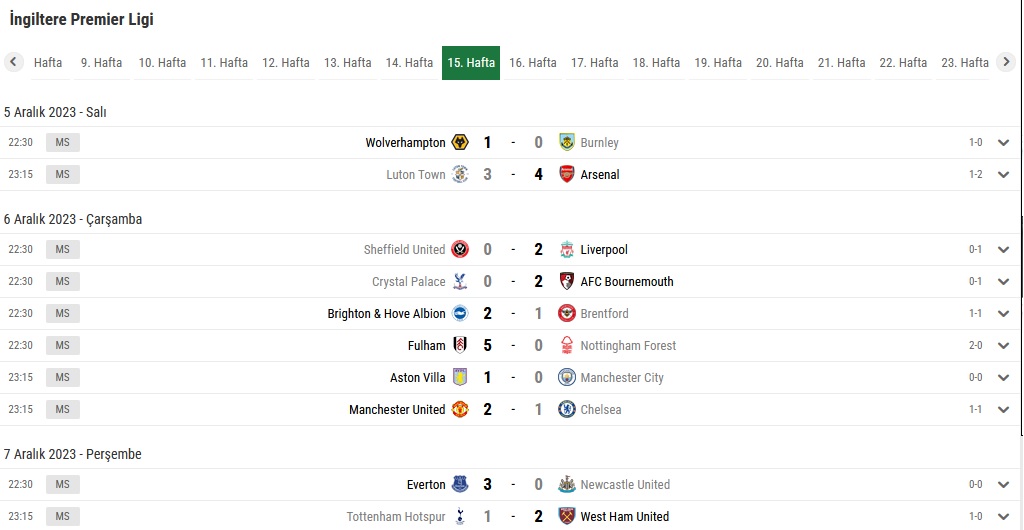This screenshot has width=1024, height=530.
Task: Click the Liverpool club crest
Action: 567,249
